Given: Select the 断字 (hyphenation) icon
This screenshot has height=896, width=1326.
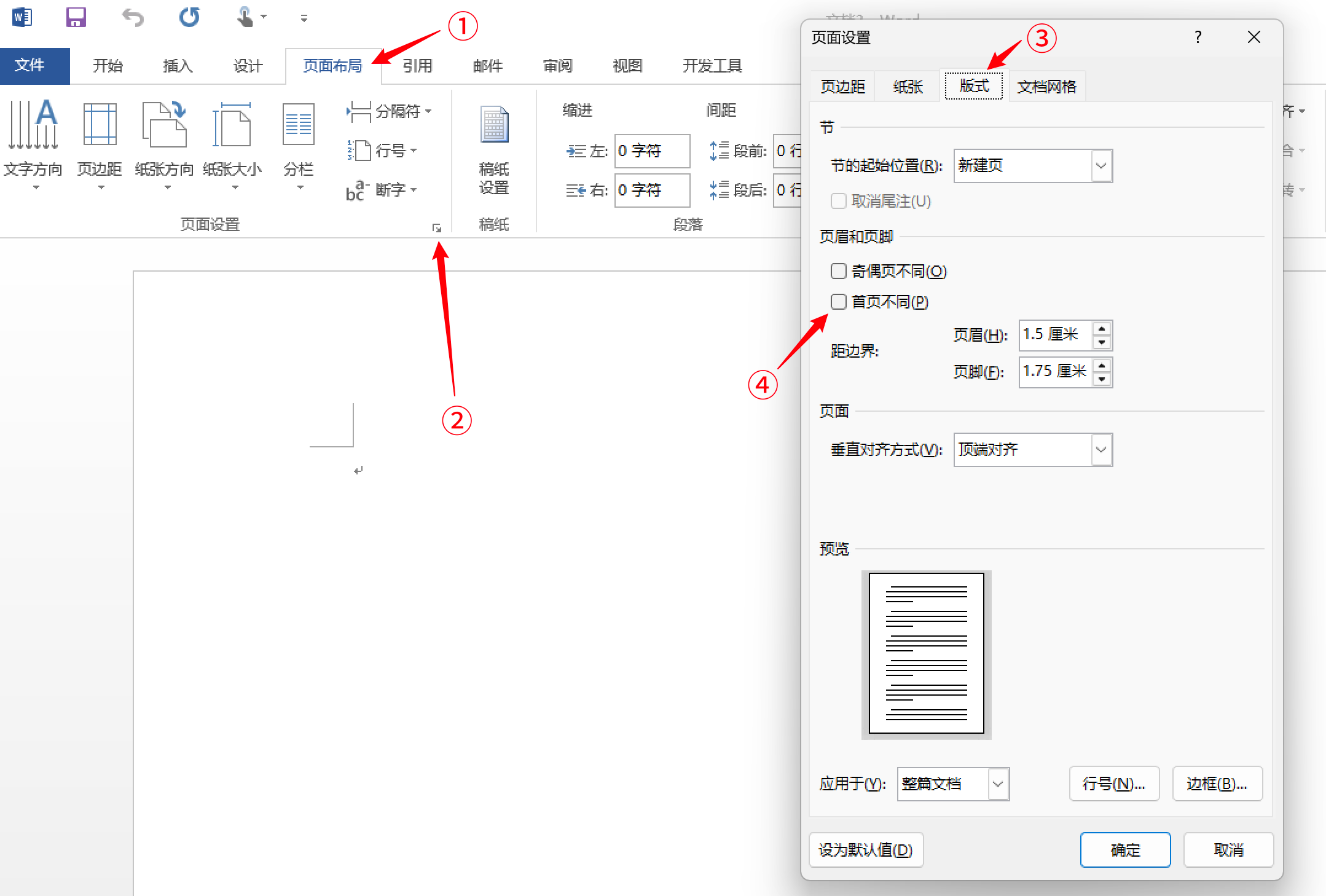Looking at the screenshot, I should pos(381,189).
